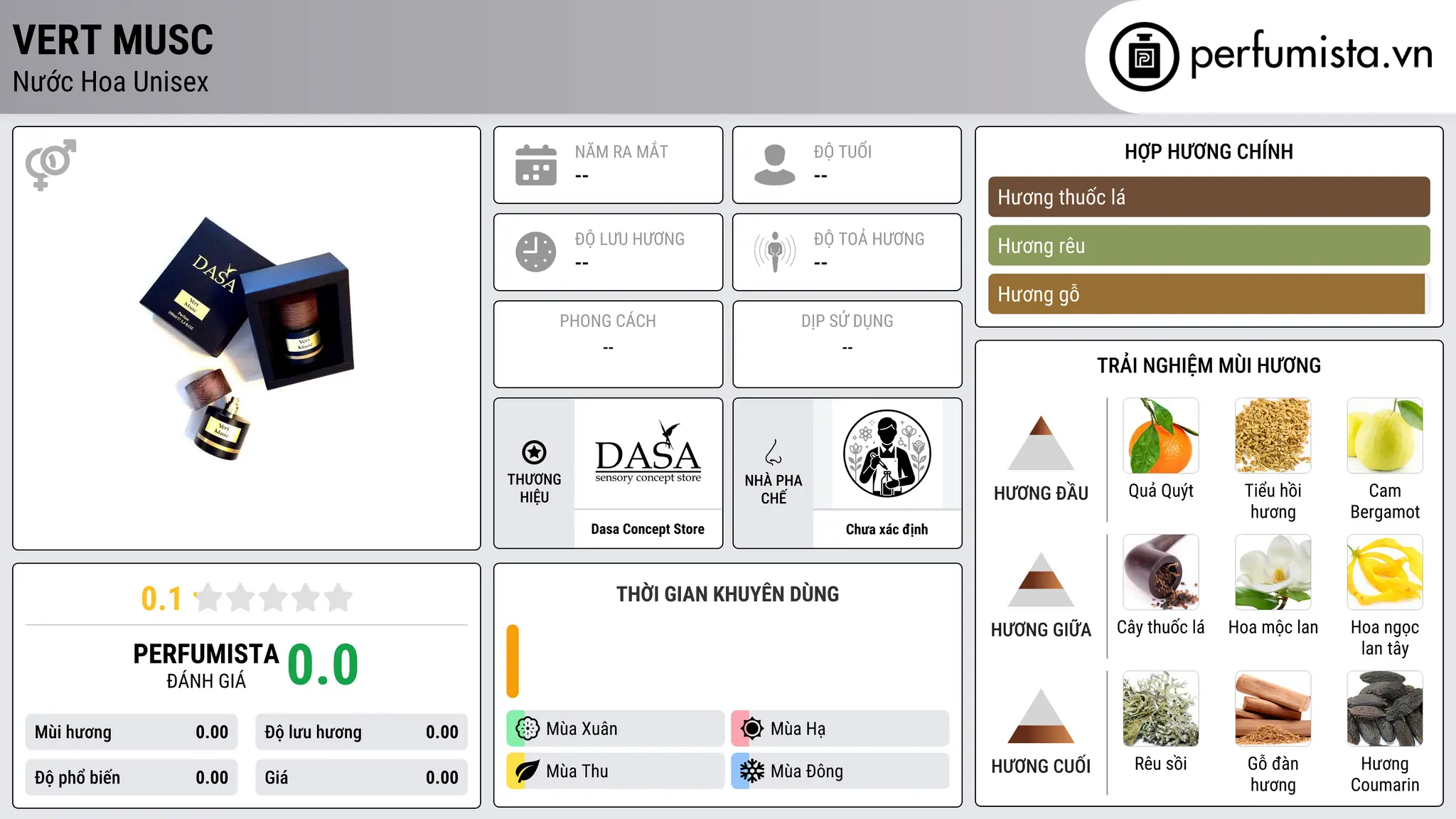1456x819 pixels.
Task: Click the Hương rêu accord bar
Action: (1209, 245)
